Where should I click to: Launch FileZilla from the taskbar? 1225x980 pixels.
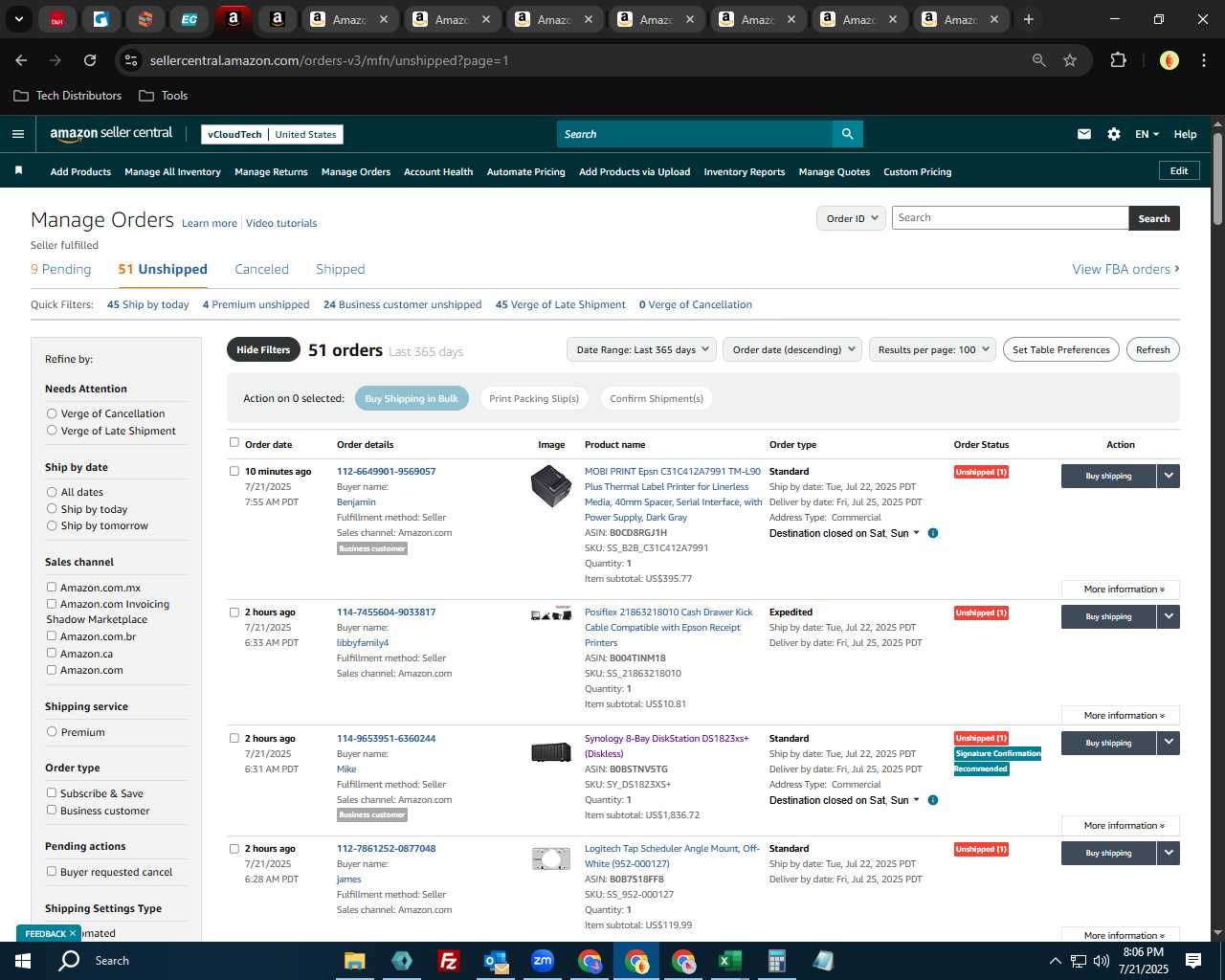pos(448,961)
